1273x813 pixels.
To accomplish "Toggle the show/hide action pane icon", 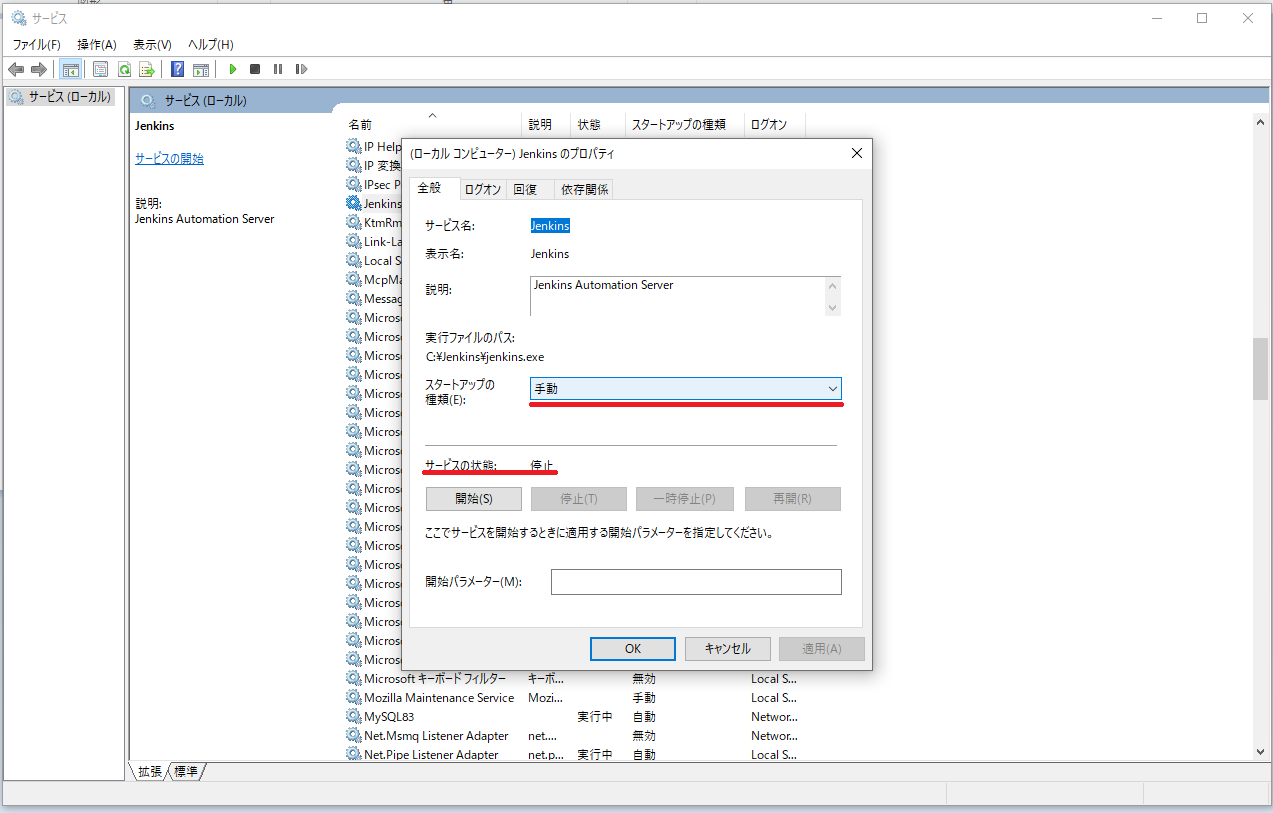I will [x=201, y=69].
